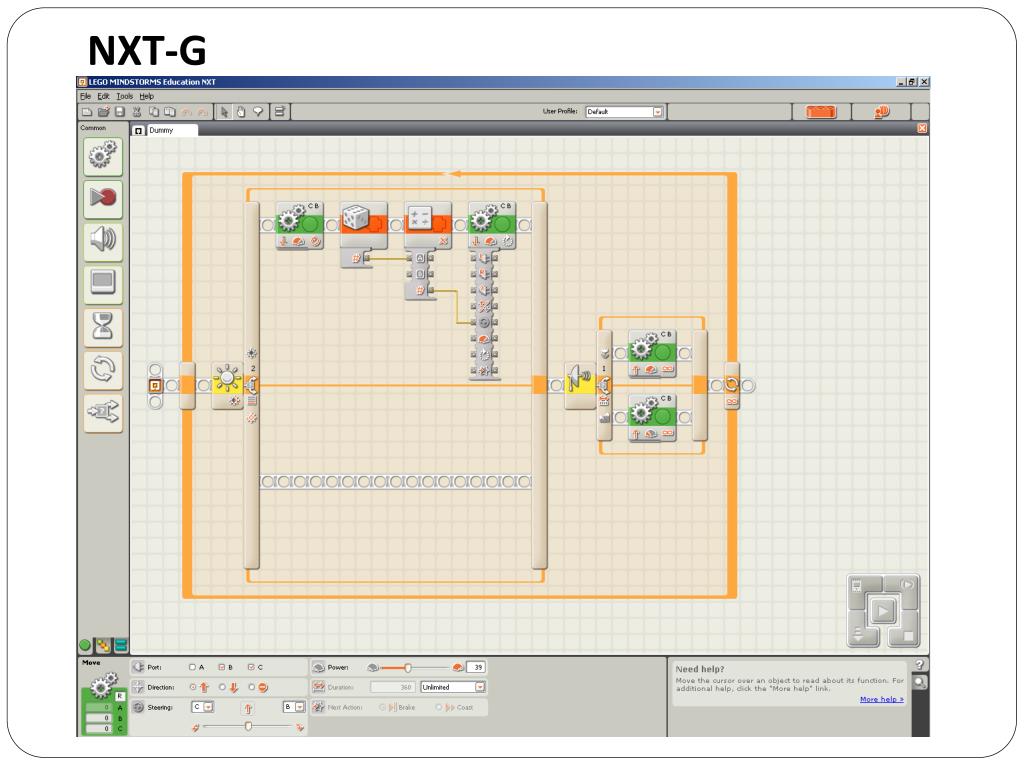Screen dimensions: 1024x768
Task: Click the rotation sensor reset R button
Action: pos(120,697)
